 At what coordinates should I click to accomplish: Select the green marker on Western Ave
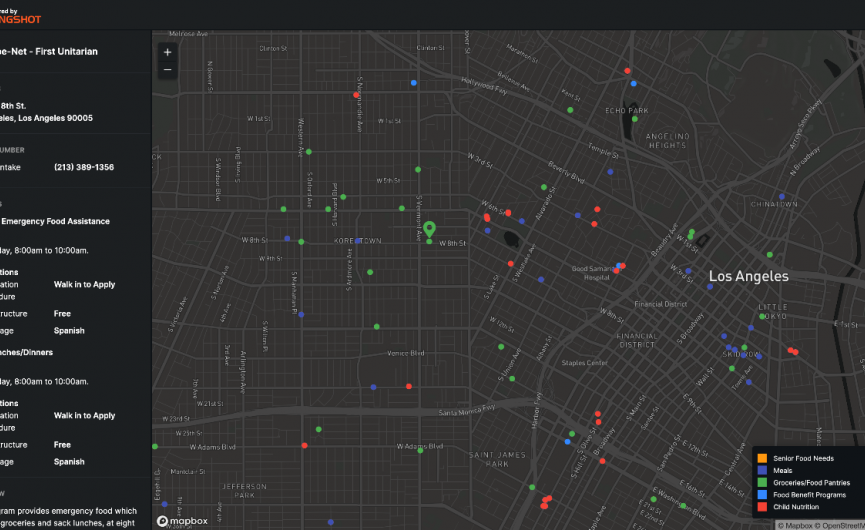309,152
